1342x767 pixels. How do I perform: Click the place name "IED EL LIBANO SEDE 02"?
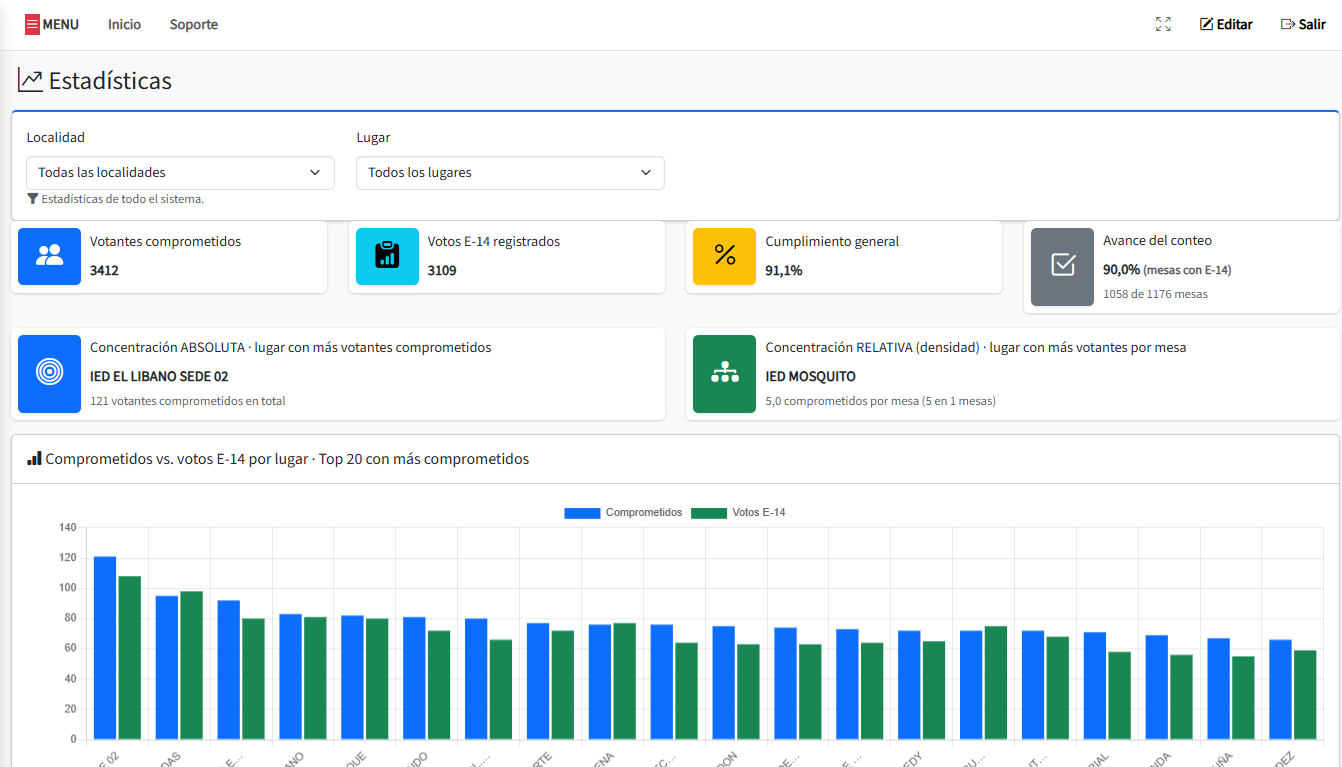coord(159,376)
